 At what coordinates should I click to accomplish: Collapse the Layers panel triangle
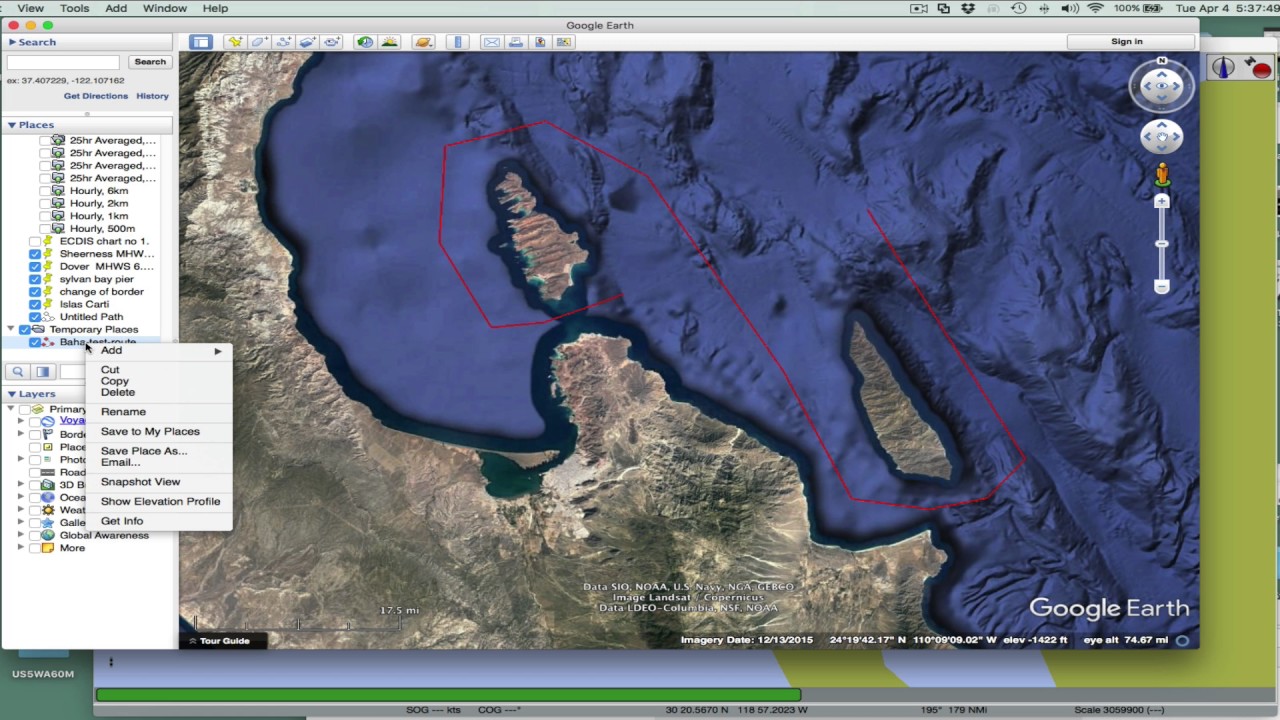(x=12, y=394)
